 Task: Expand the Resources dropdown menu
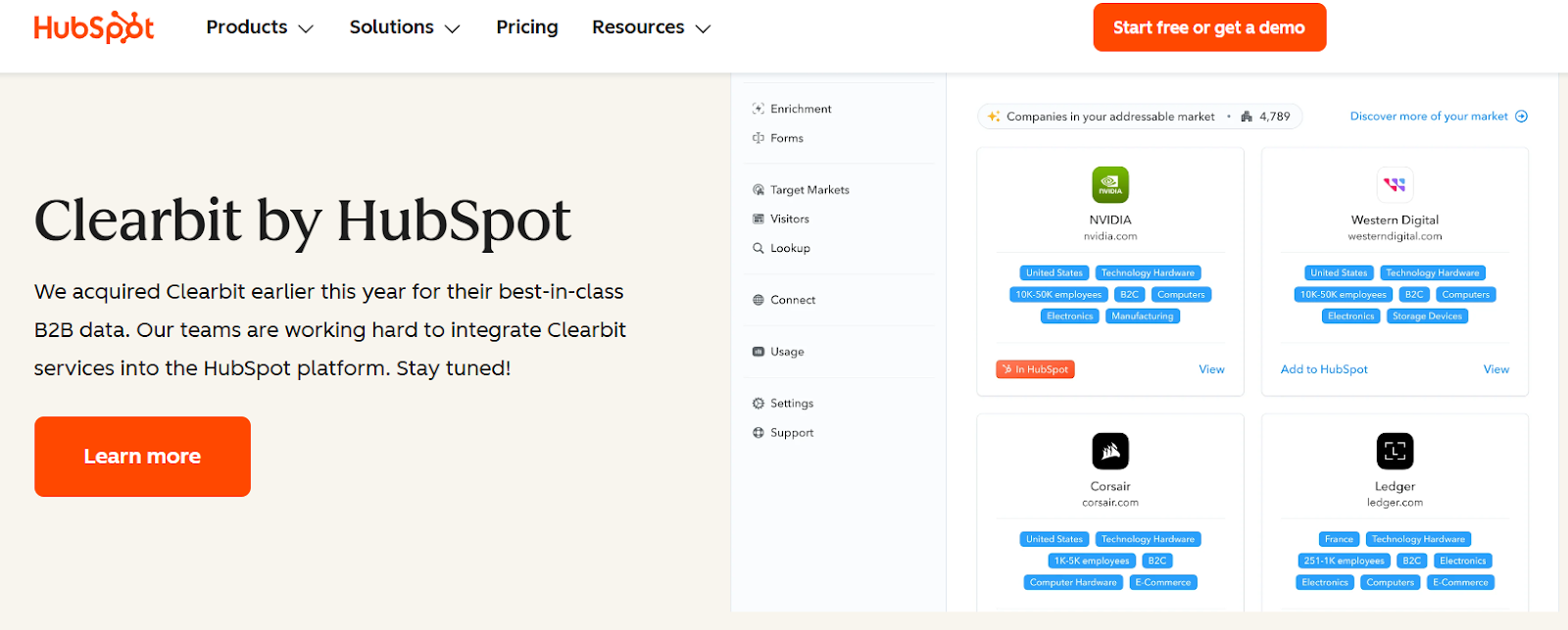point(651,27)
